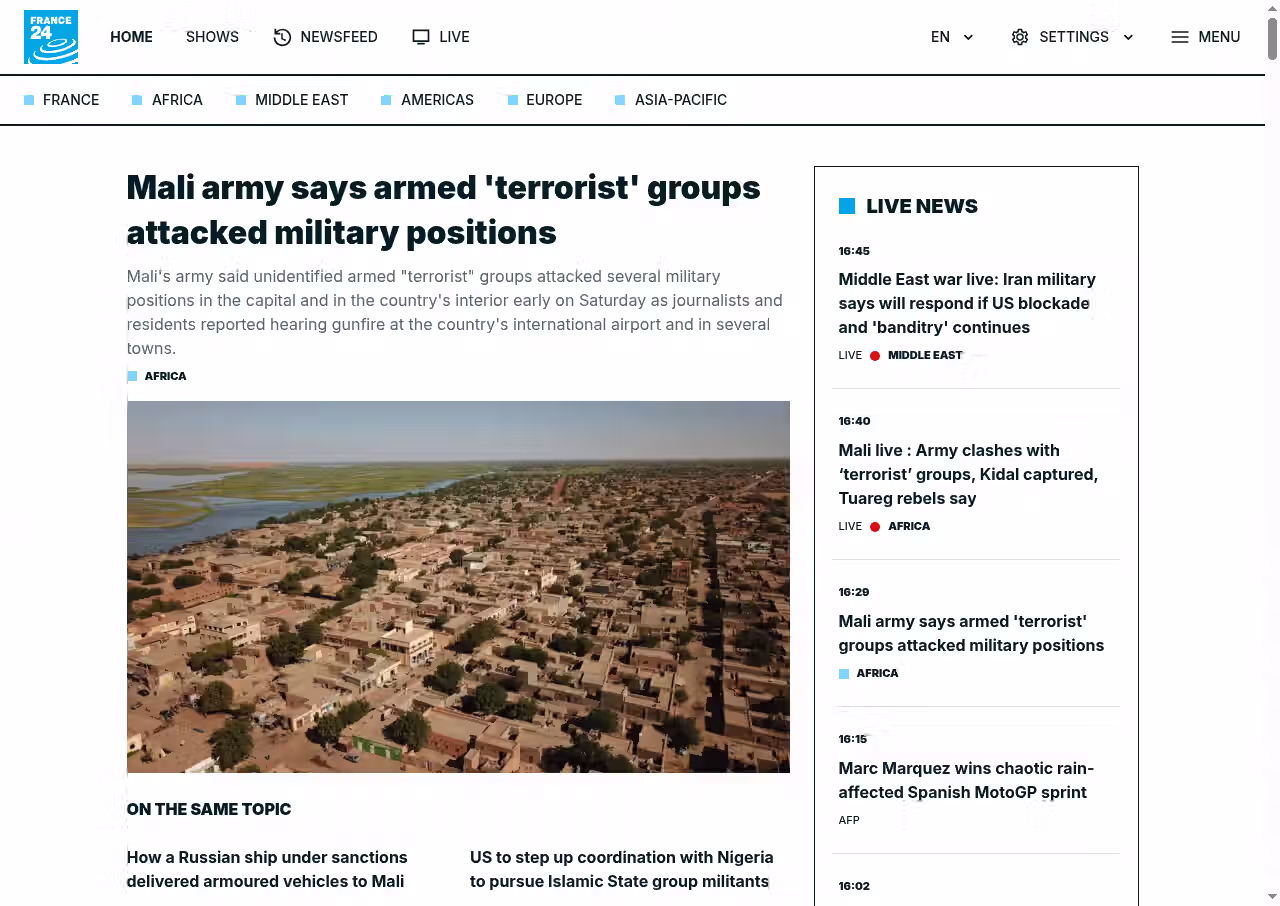Click the Settings gear icon
1280x906 pixels.
[x=1019, y=37]
